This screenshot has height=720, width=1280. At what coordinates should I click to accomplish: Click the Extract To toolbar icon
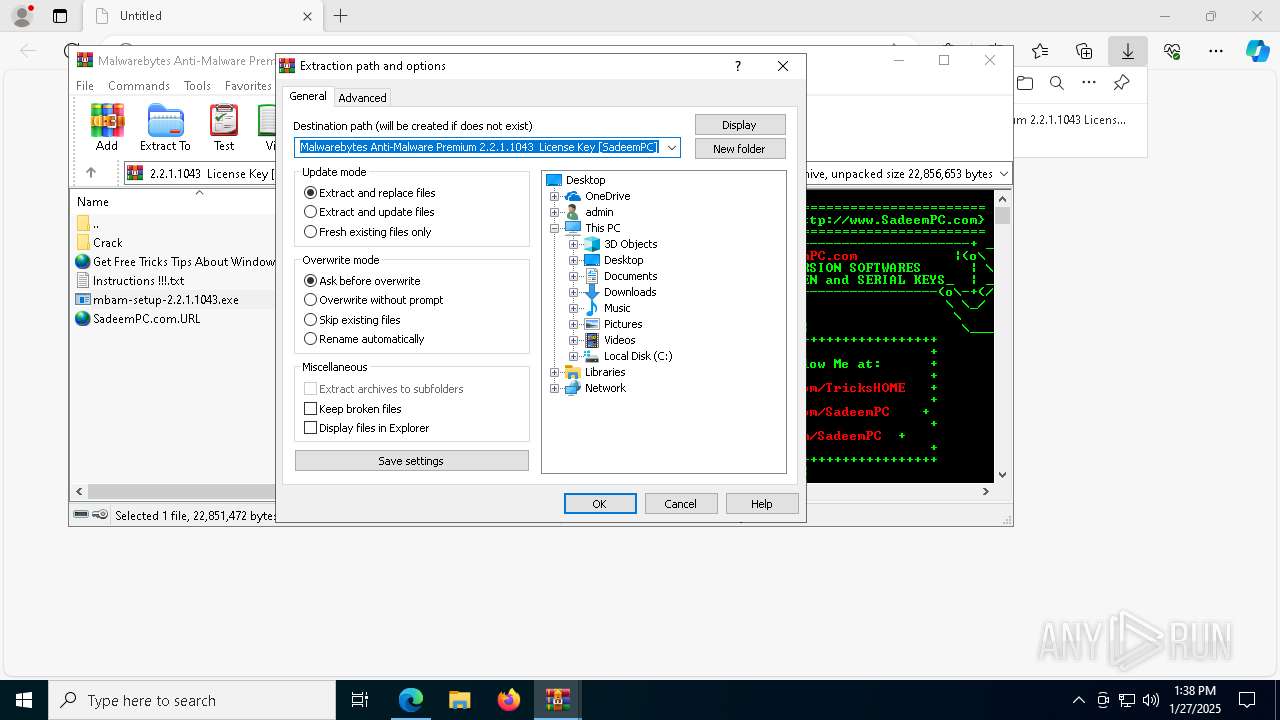[165, 127]
